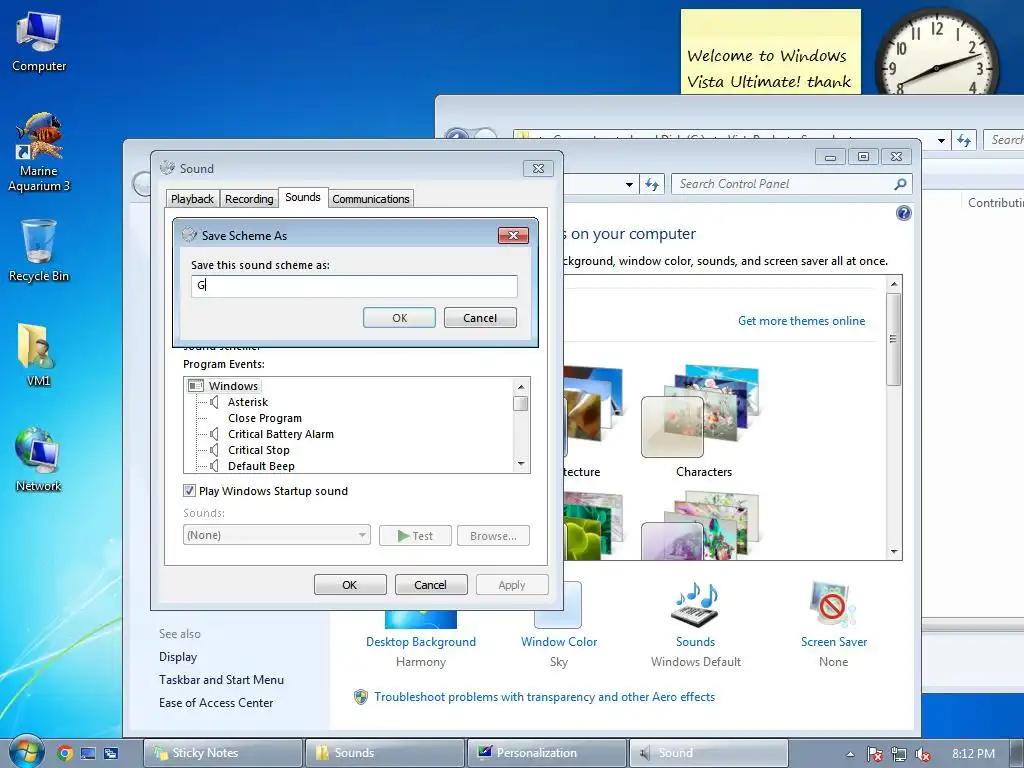
Task: Click the refresh icon in the Explorer window
Action: [964, 140]
